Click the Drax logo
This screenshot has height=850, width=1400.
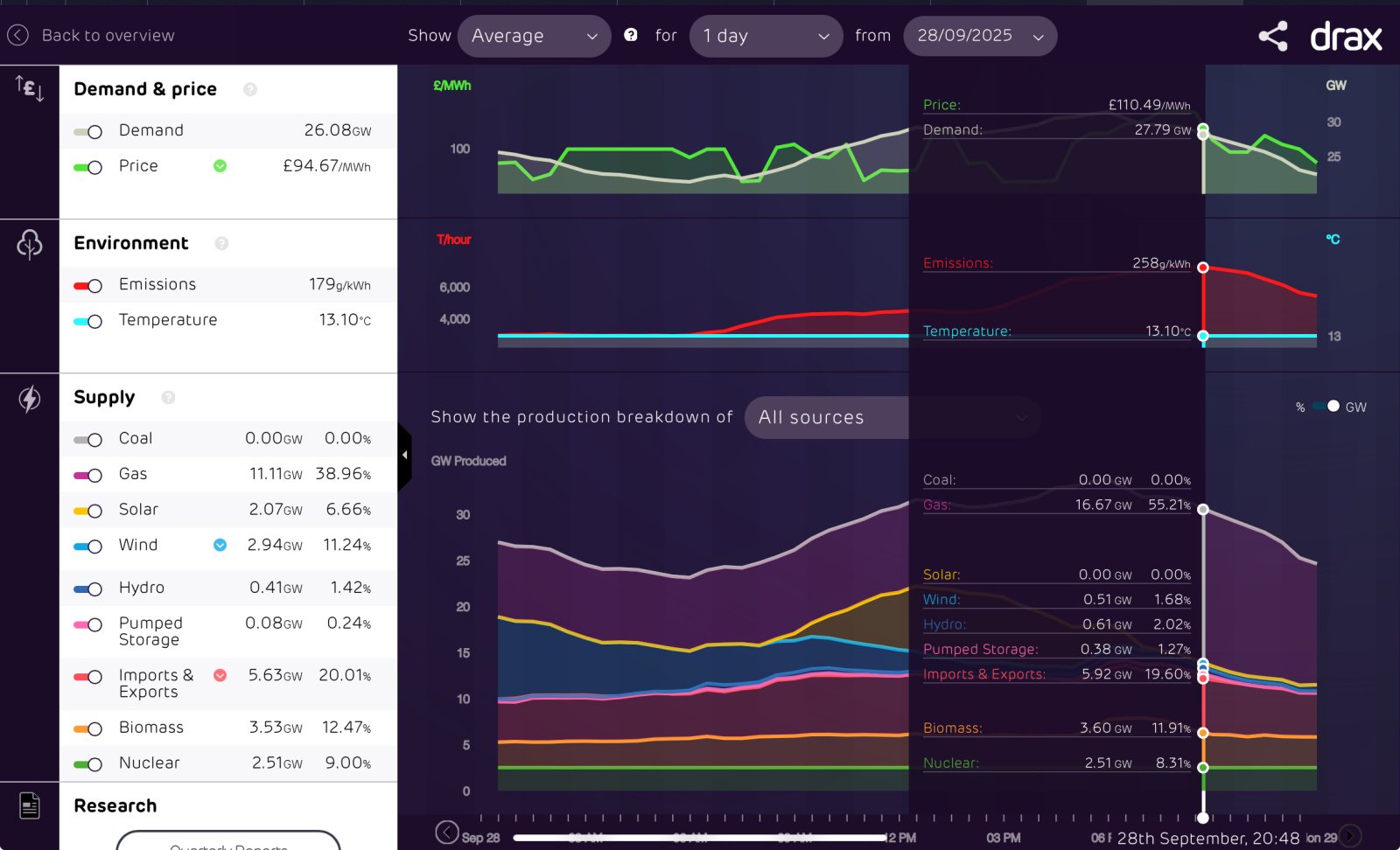1346,37
